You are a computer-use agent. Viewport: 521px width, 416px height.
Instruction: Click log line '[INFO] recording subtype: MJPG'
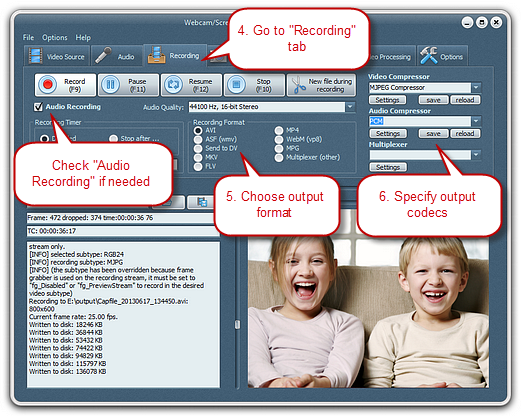(x=76, y=262)
